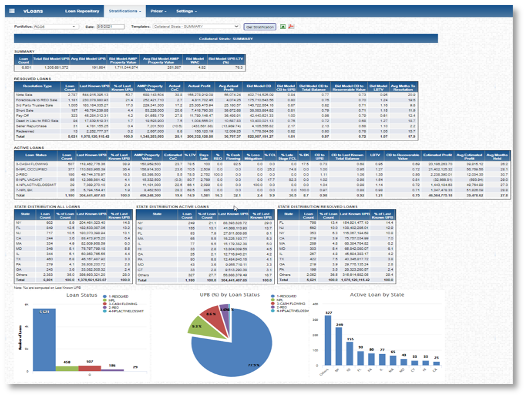Click the Active Loan by State chart title

click(377, 295)
